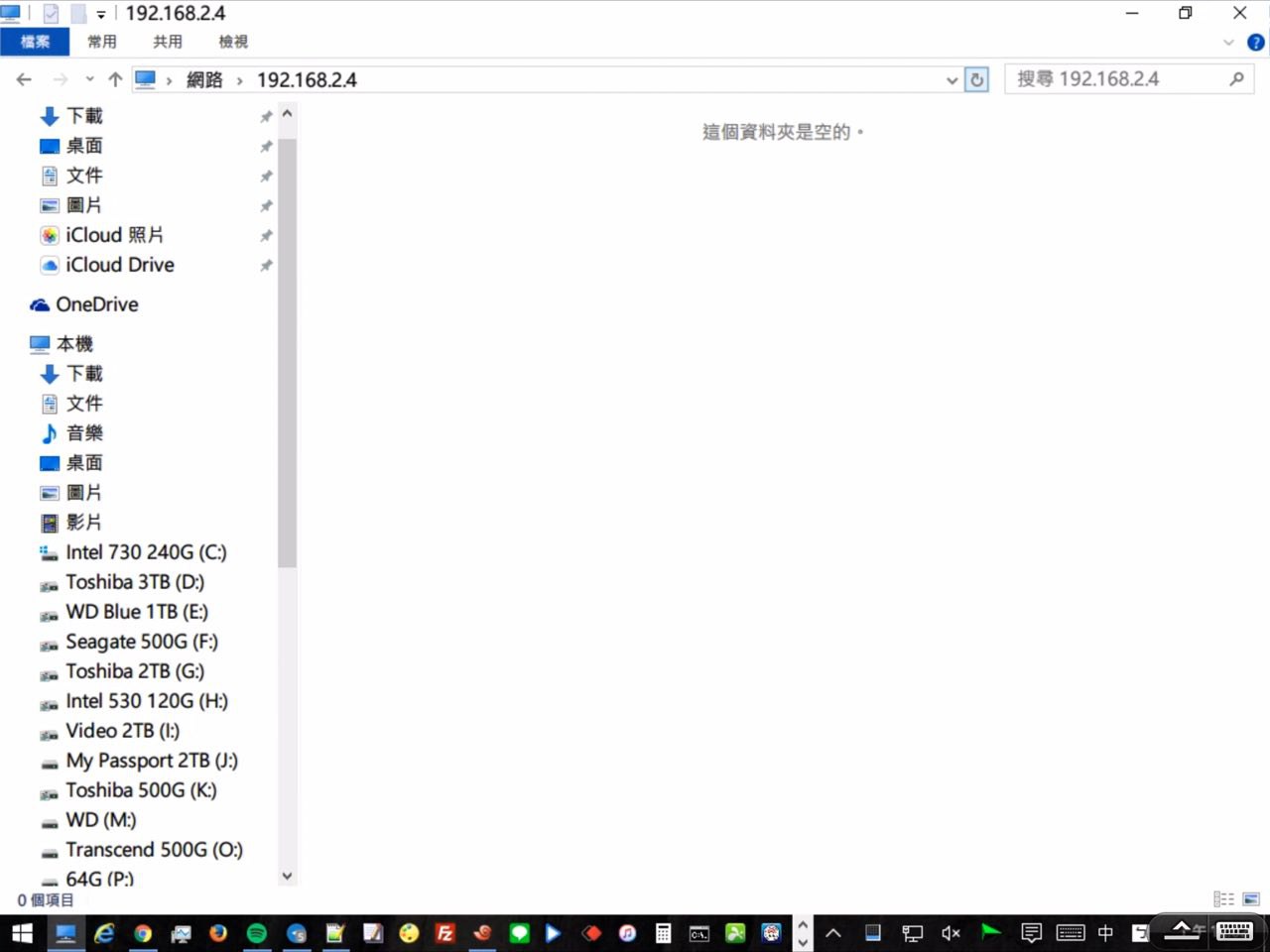Open the Windows Start menu
This screenshot has width=1270, height=952.
(22, 933)
